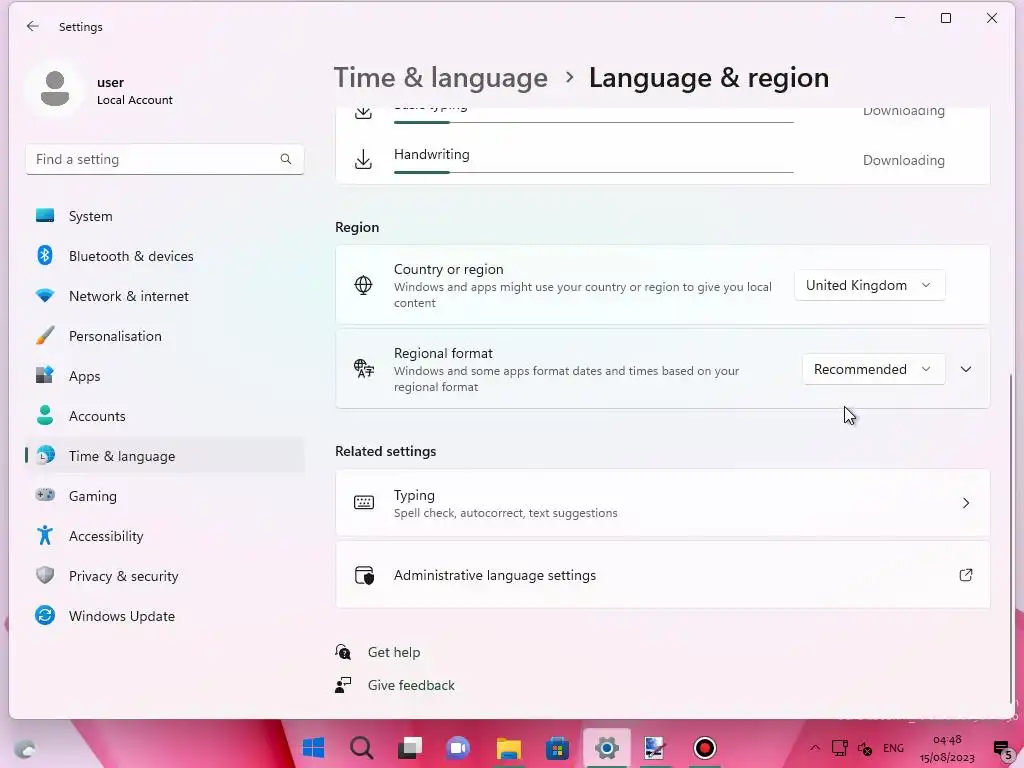Open Typing settings via its chevron

(966, 502)
